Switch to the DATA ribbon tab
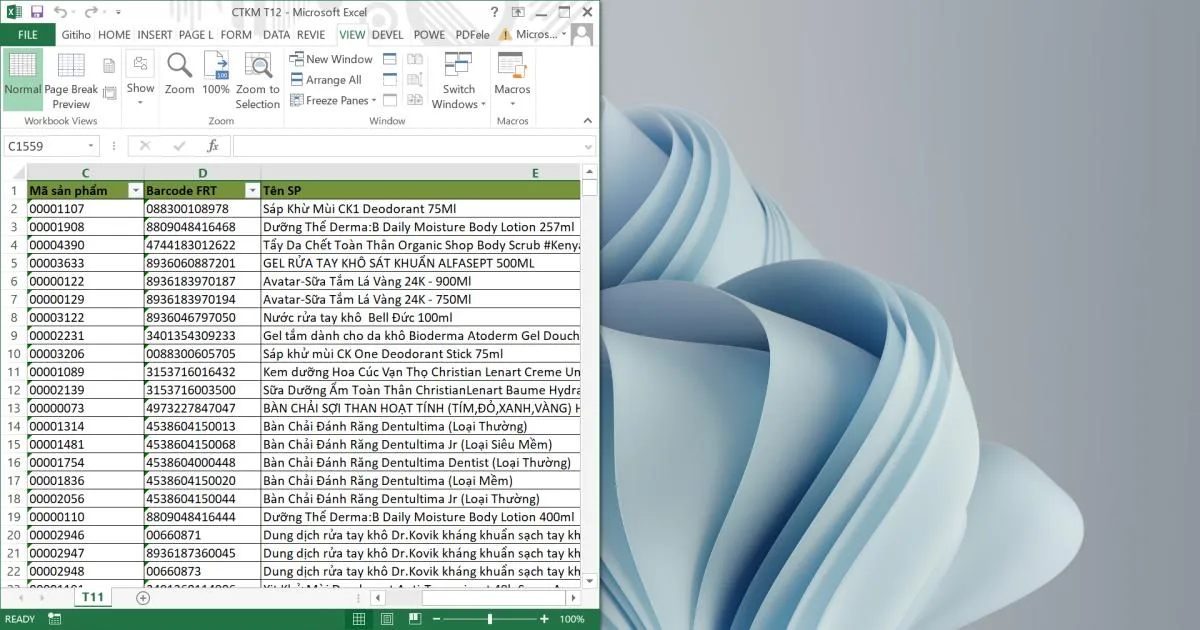Screen dimensions: 1200x630 (x=276, y=34)
